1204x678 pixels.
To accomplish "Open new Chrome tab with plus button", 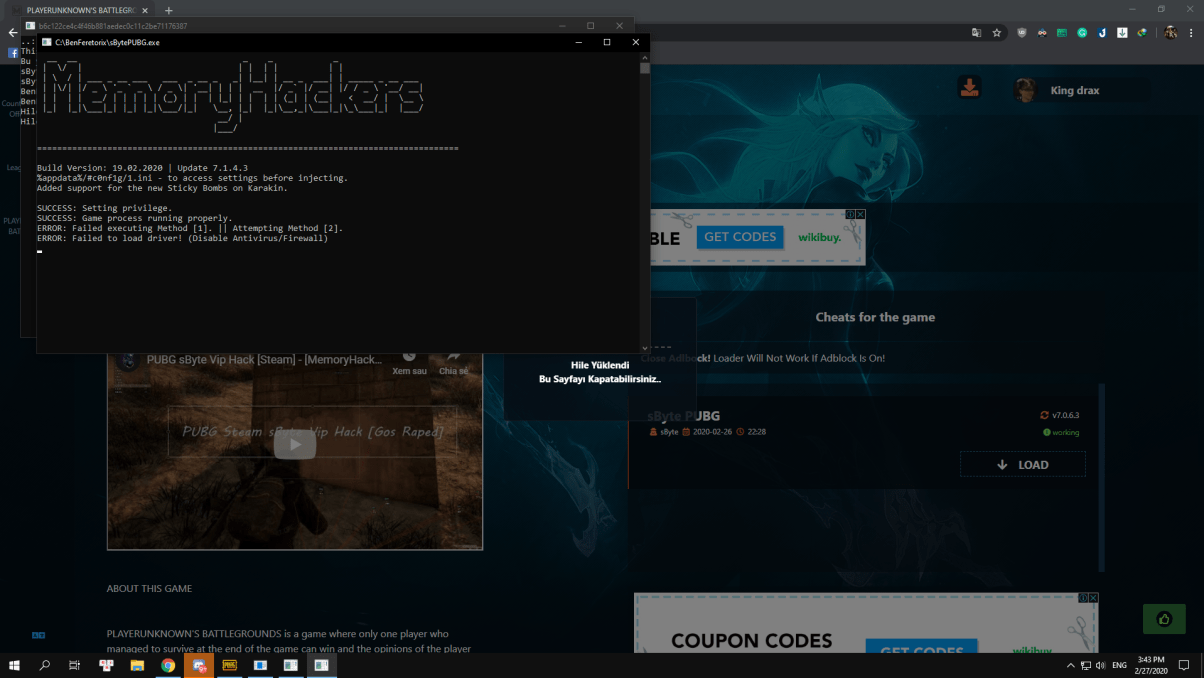I will 168,10.
